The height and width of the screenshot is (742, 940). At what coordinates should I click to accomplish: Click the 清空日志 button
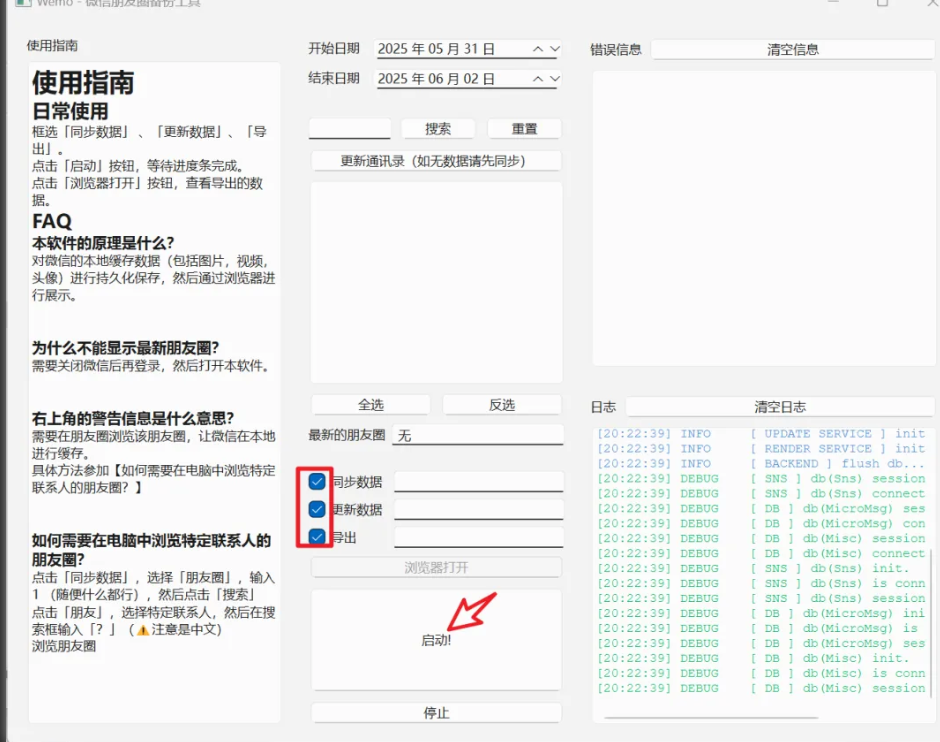(780, 407)
